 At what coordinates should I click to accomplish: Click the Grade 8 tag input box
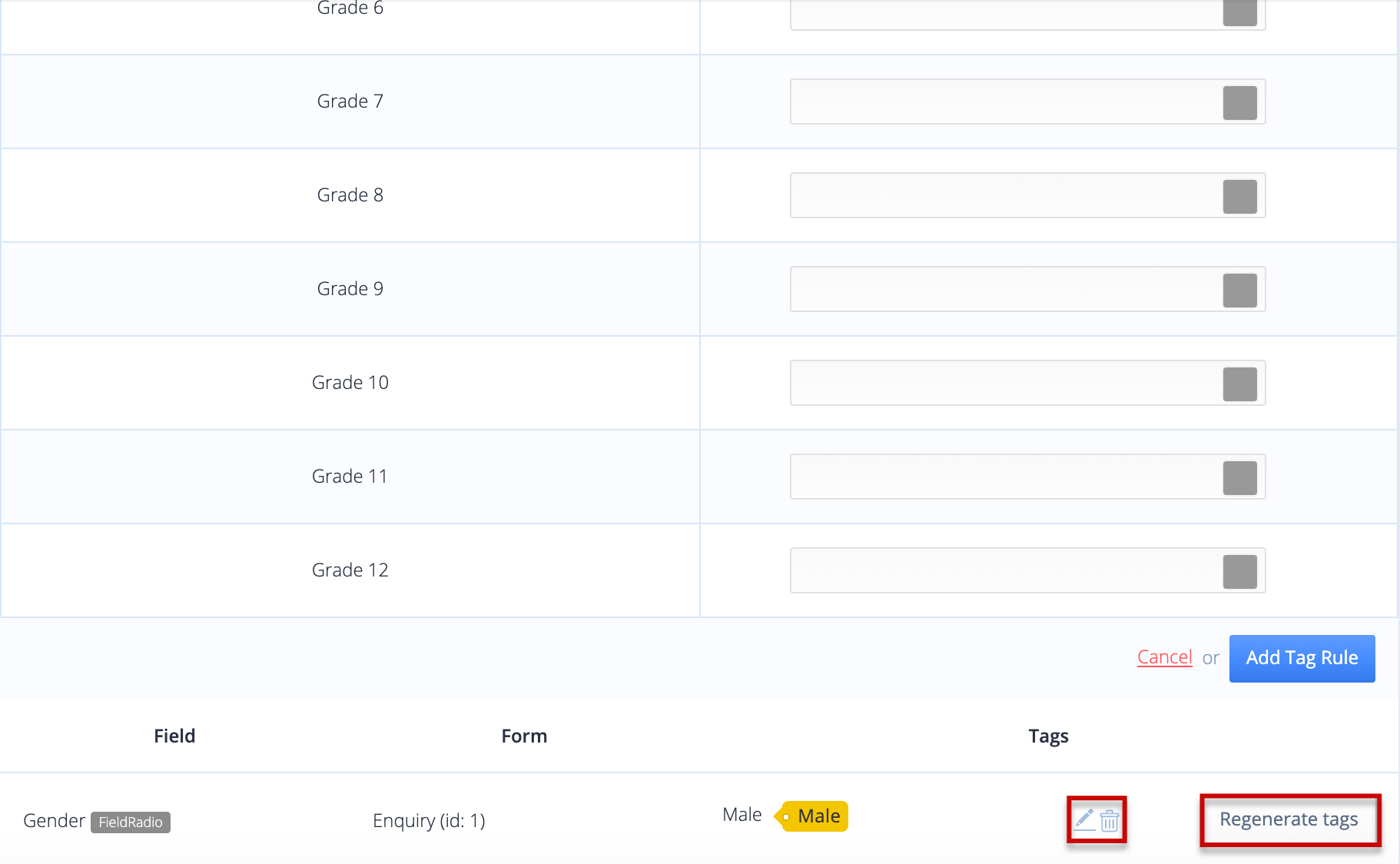1027,195
